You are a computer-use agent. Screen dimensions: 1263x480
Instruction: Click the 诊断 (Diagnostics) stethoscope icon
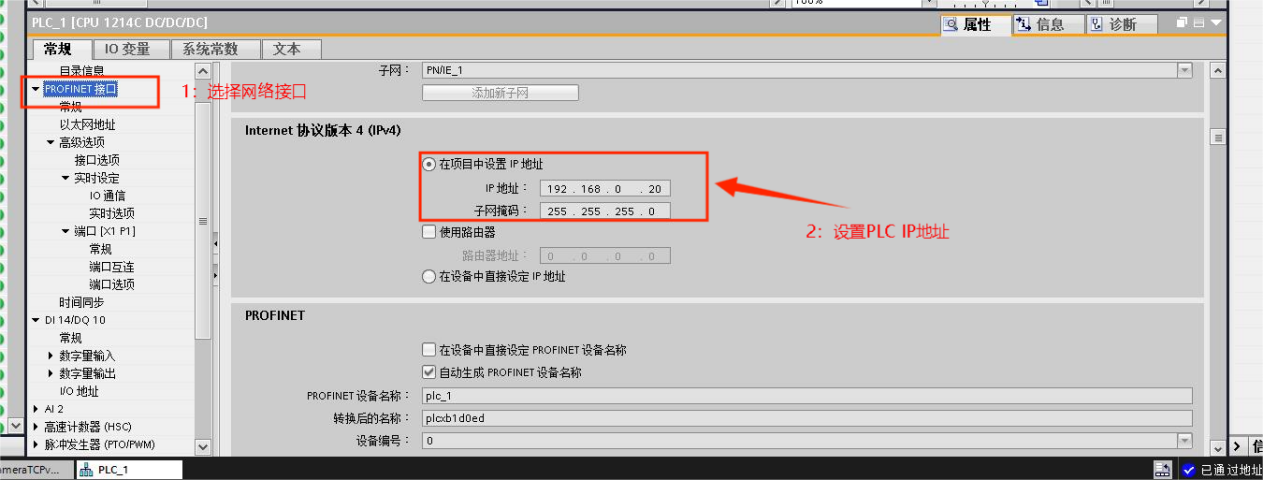1097,25
